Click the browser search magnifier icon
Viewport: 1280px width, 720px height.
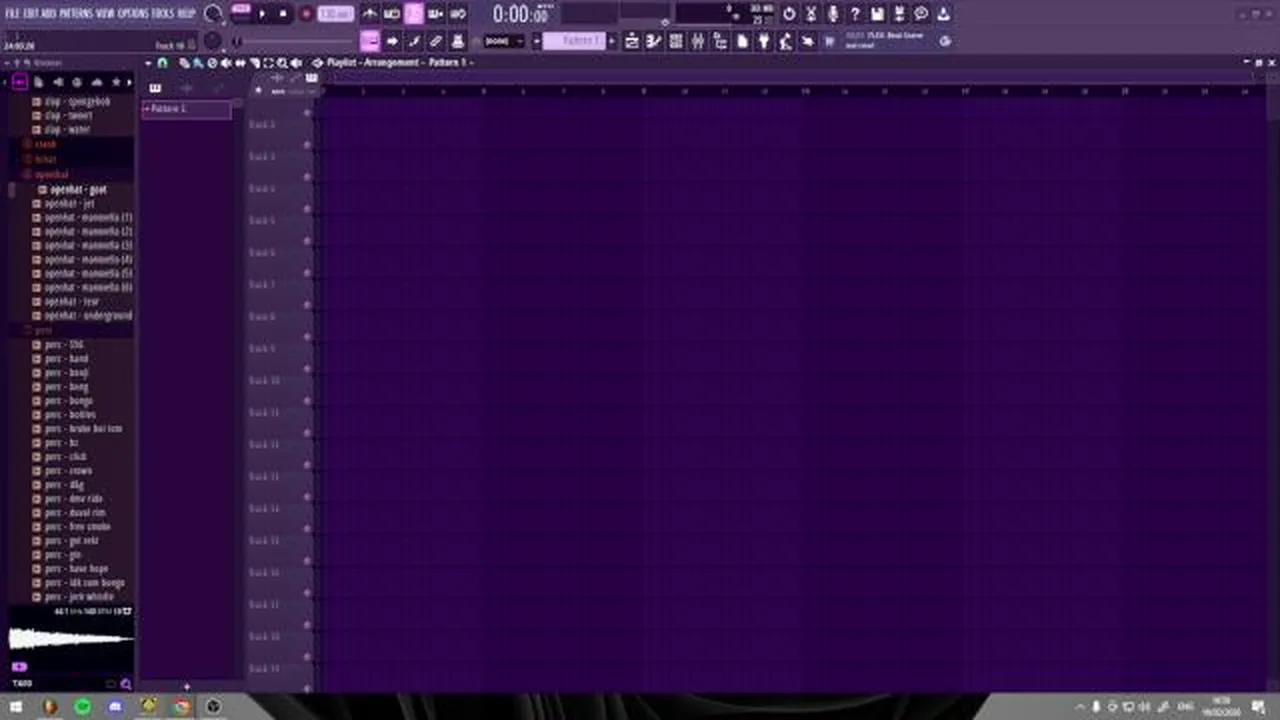click(x=126, y=684)
